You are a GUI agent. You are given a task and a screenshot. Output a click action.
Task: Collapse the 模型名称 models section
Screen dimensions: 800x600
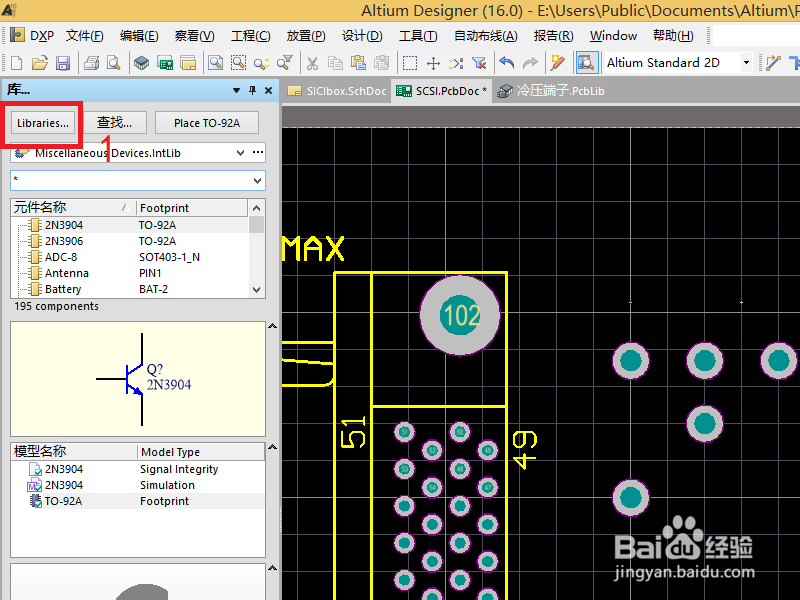click(272, 447)
